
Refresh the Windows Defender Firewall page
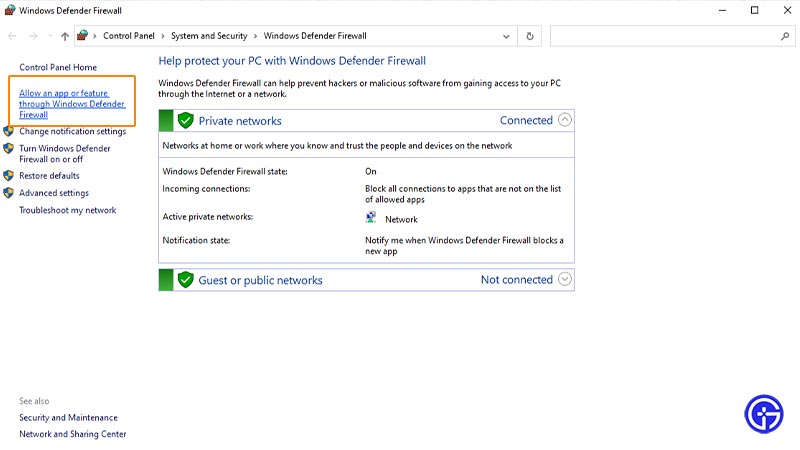(530, 36)
